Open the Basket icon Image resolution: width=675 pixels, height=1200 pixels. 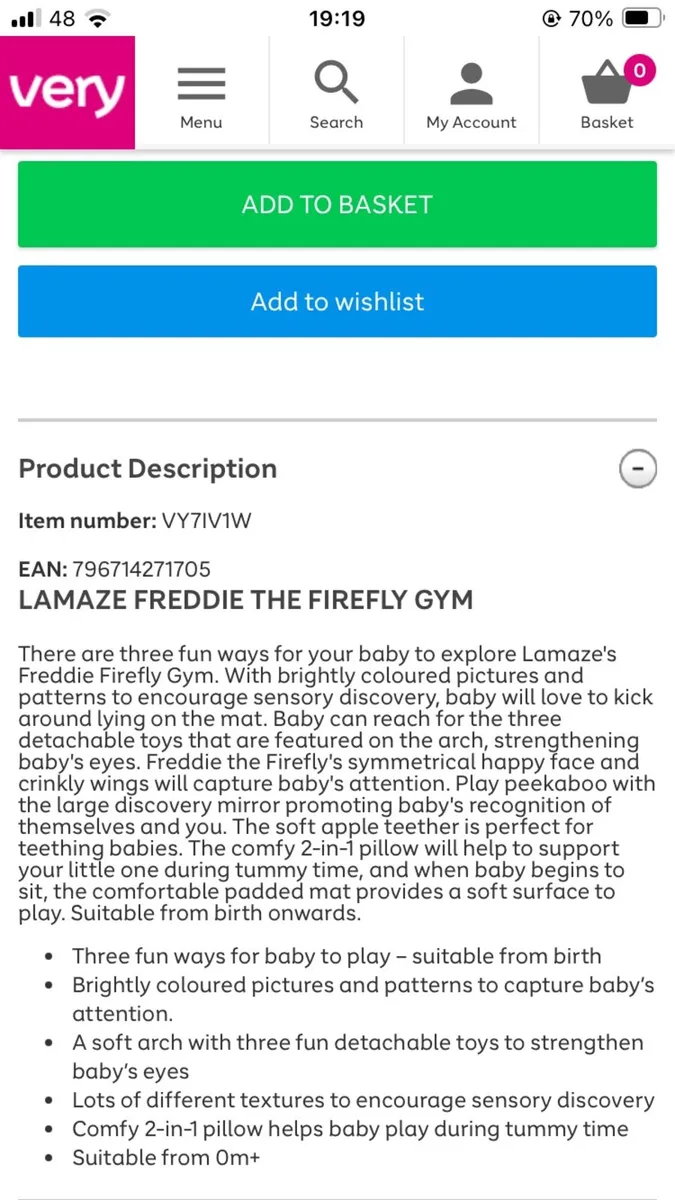(x=607, y=85)
